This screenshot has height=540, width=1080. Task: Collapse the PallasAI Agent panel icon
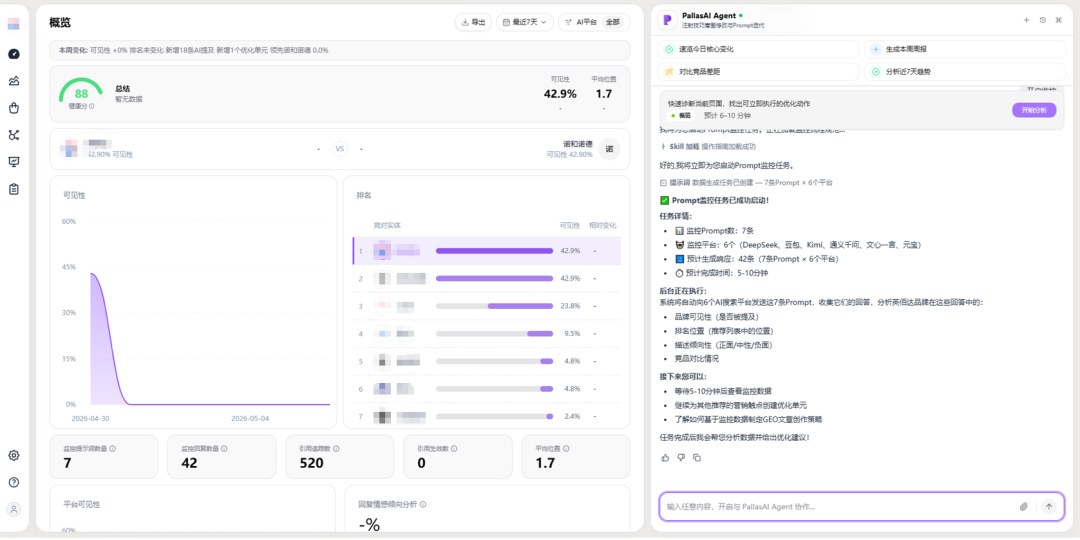[1059, 20]
